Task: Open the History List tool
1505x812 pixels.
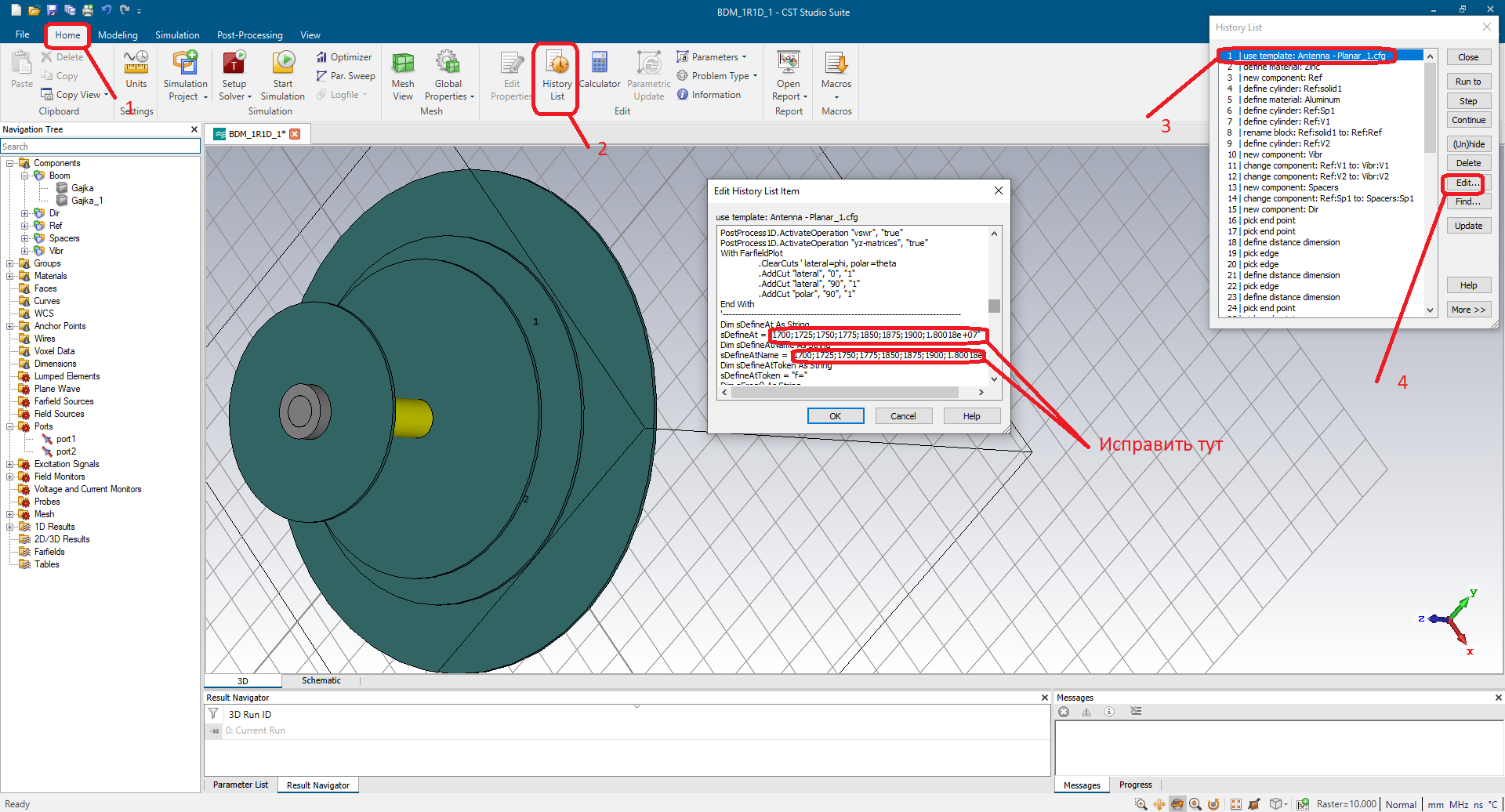Action: 557,76
